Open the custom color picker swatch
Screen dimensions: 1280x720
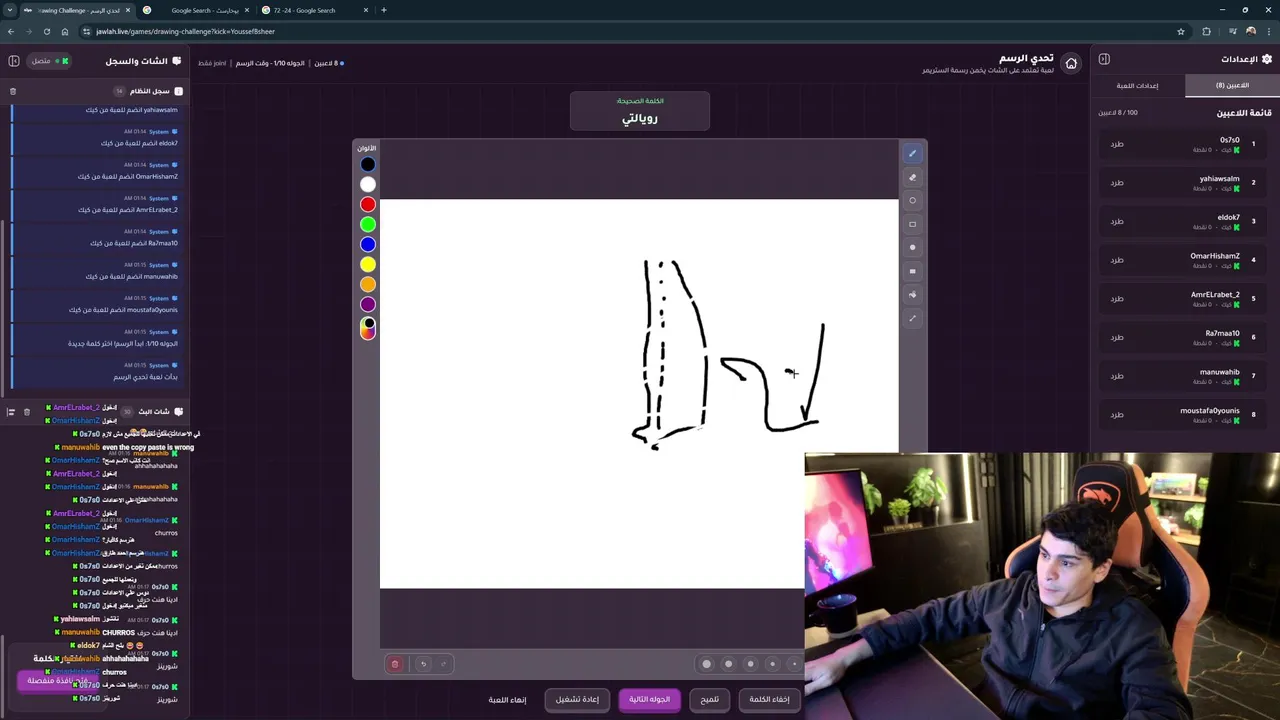click(x=368, y=329)
